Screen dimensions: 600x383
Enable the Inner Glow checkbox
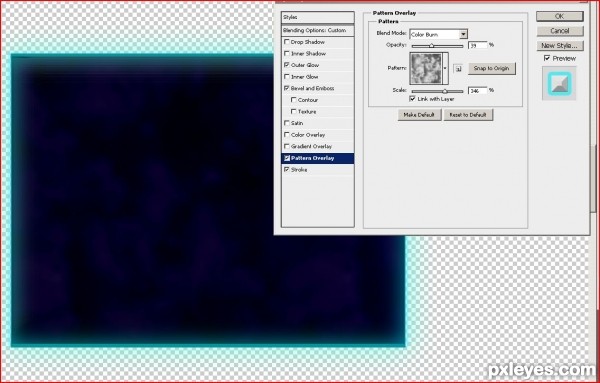[287, 77]
